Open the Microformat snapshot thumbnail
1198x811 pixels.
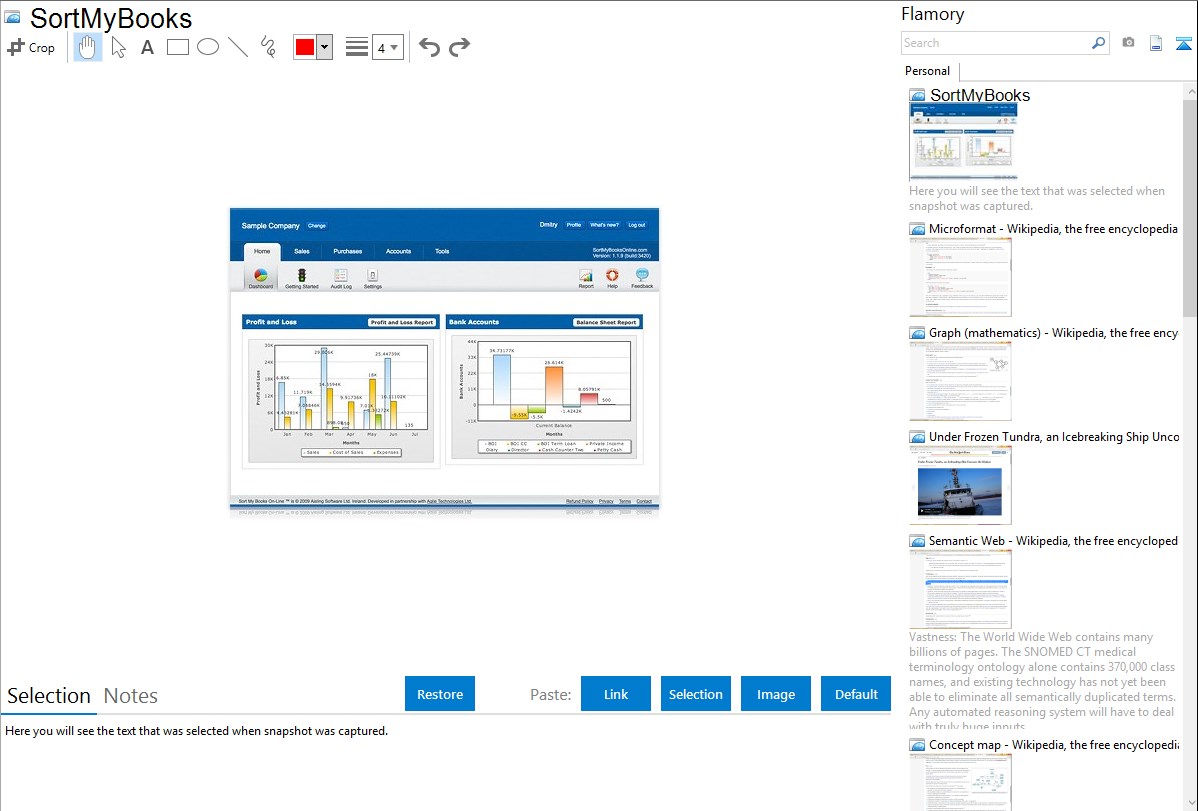click(x=960, y=277)
